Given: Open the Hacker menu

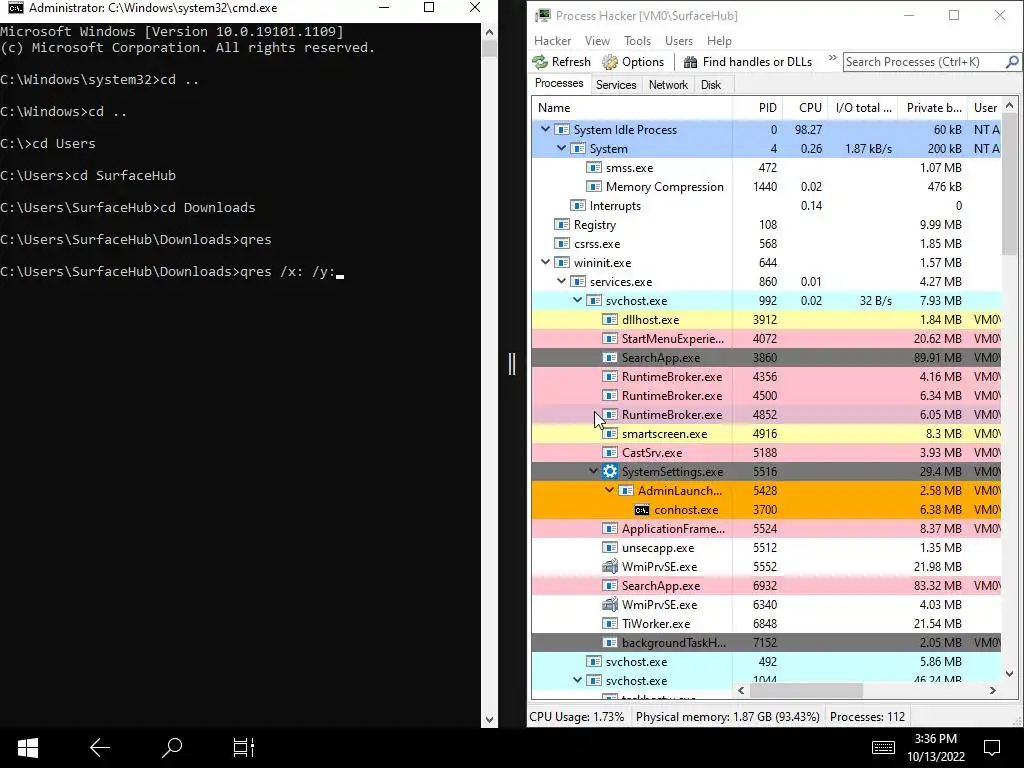Looking at the screenshot, I should pyautogui.click(x=552, y=40).
